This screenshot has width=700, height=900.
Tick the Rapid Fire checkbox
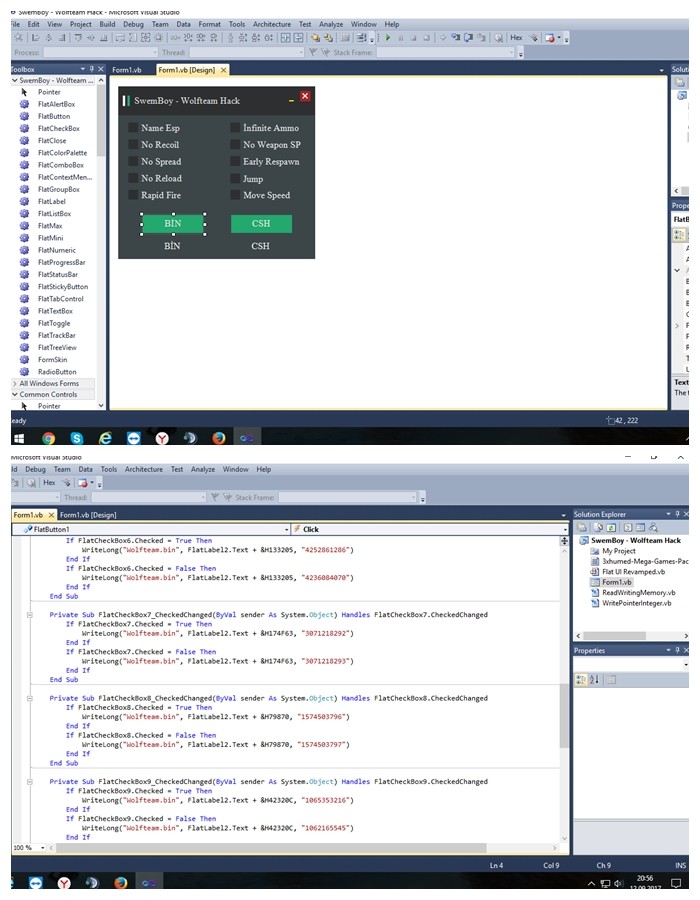click(133, 195)
